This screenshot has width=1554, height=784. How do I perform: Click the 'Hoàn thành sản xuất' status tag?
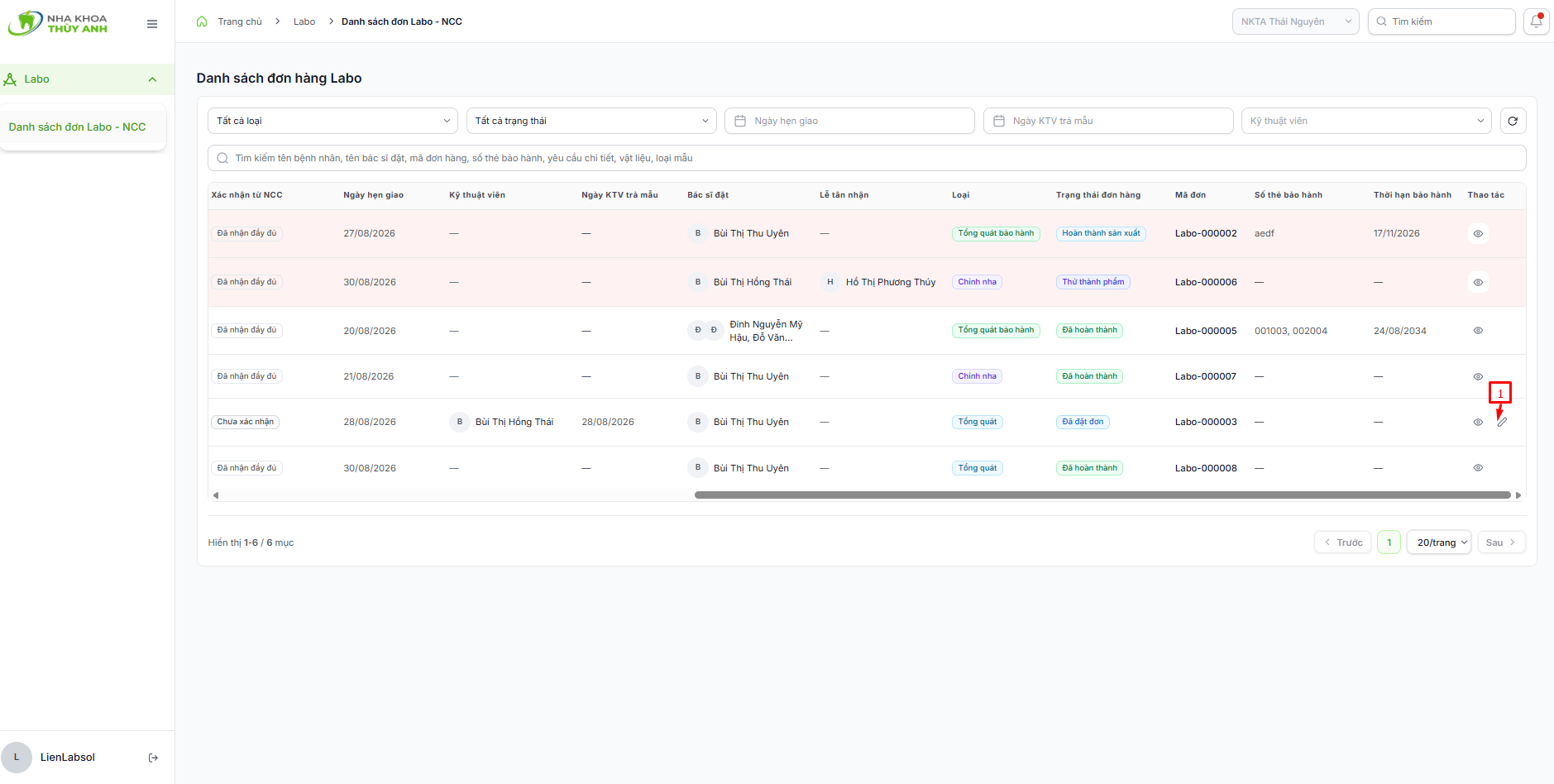pyautogui.click(x=1101, y=233)
